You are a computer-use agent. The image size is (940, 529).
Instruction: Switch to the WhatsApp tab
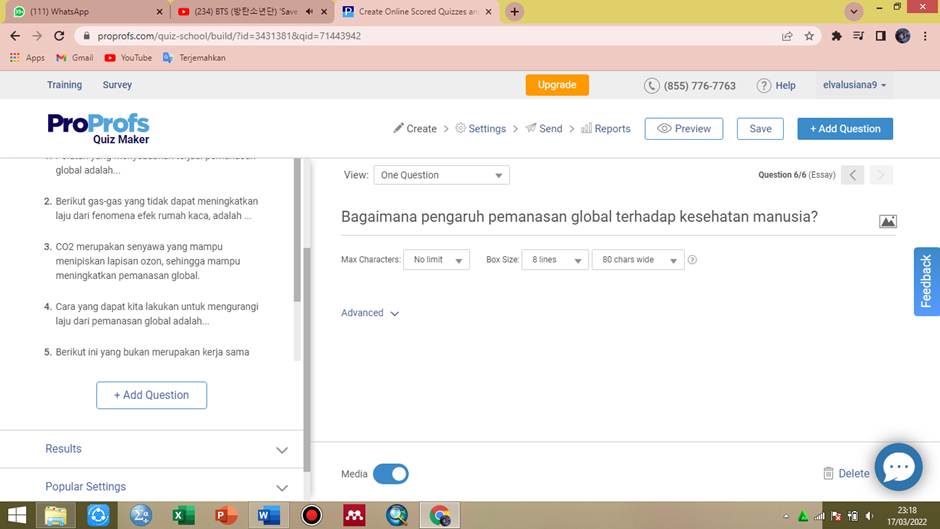coord(89,11)
